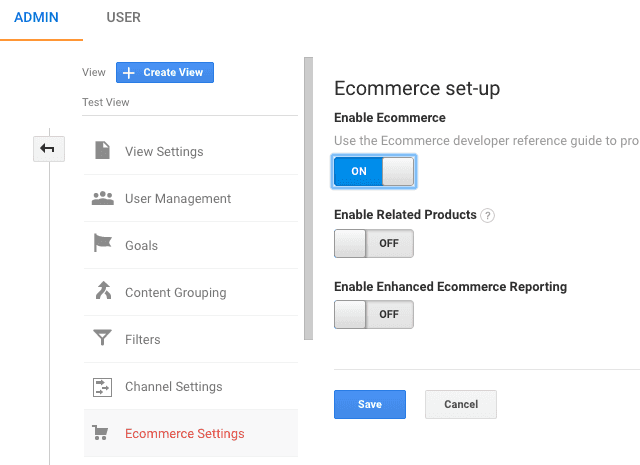Image resolution: width=640 pixels, height=465 pixels.
Task: Select Ecommerce Settings
Action: pos(191,433)
